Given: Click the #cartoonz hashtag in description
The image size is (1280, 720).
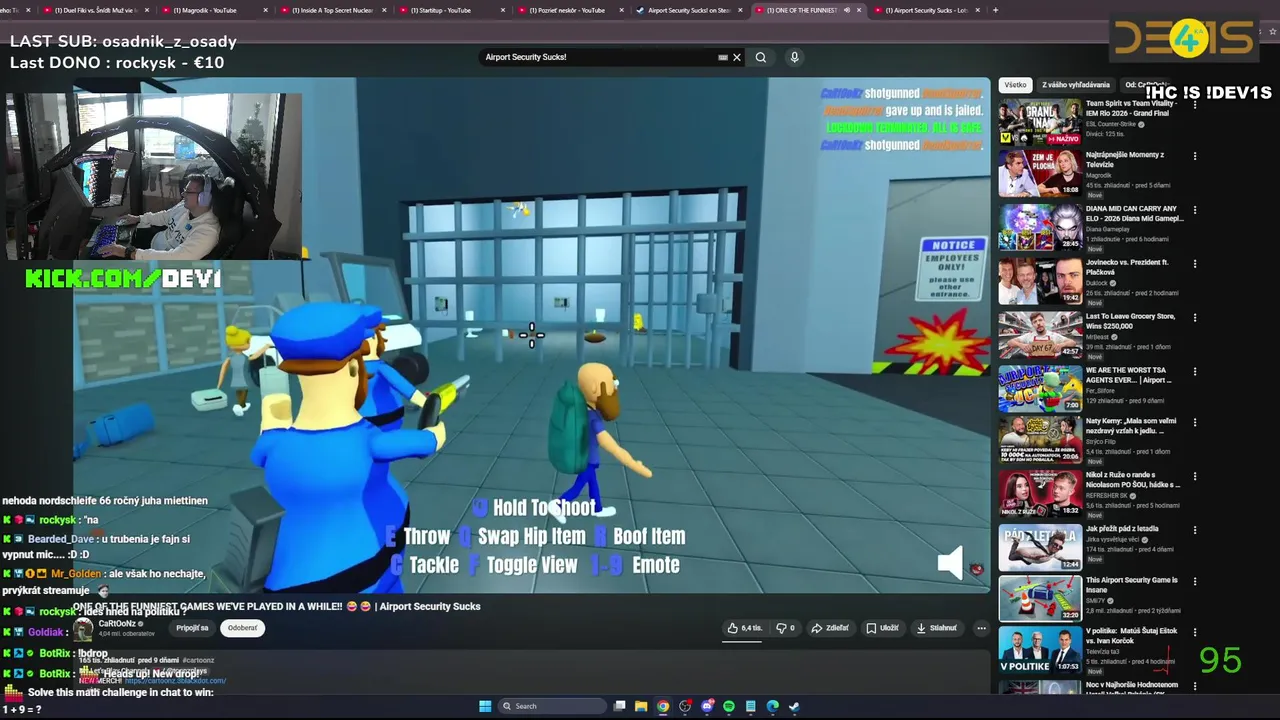Looking at the screenshot, I should [x=198, y=660].
